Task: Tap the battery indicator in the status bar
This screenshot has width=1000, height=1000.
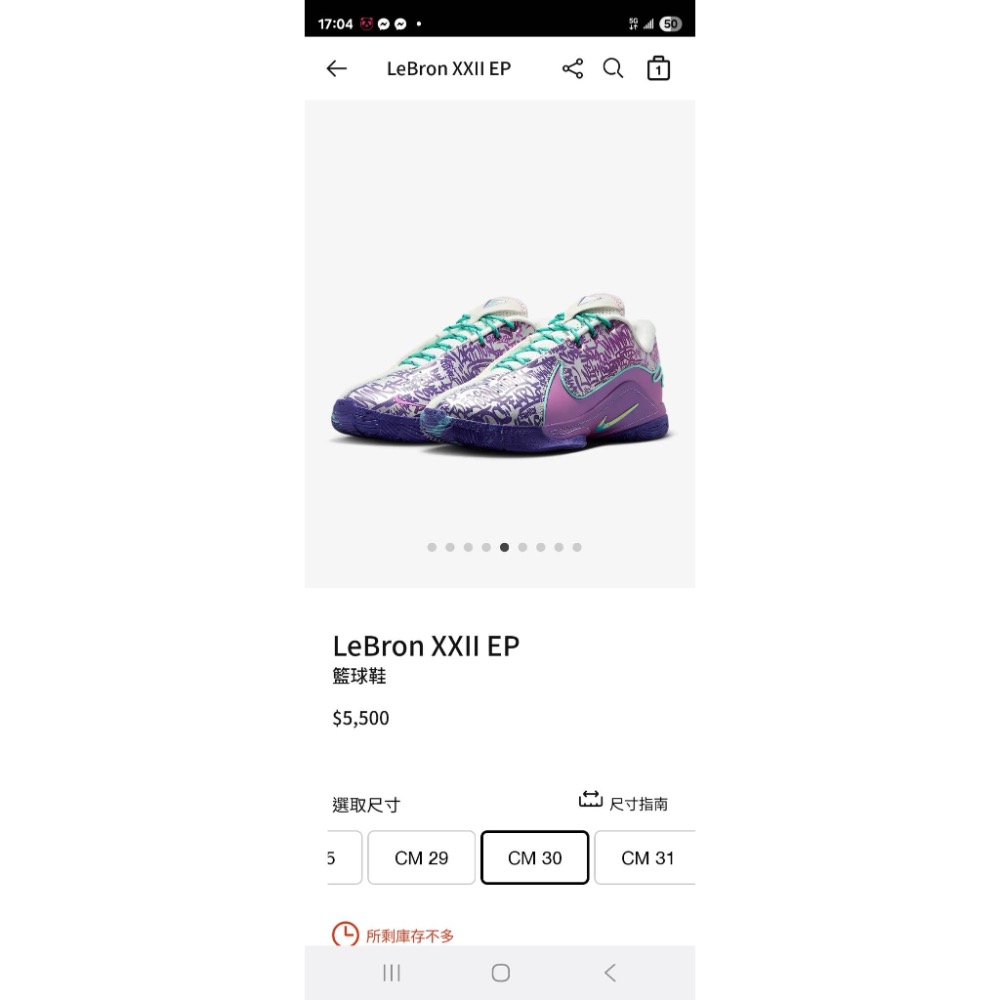Action: point(670,24)
